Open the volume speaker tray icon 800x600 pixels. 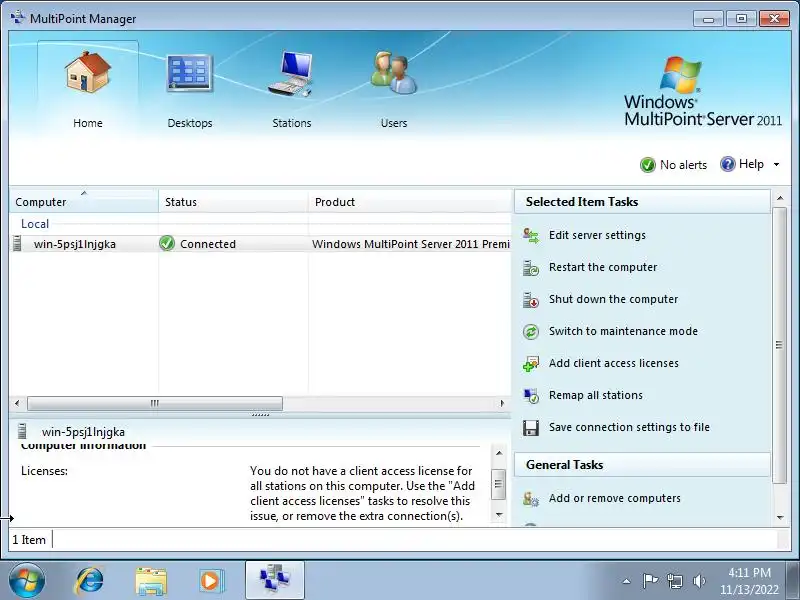coord(699,581)
